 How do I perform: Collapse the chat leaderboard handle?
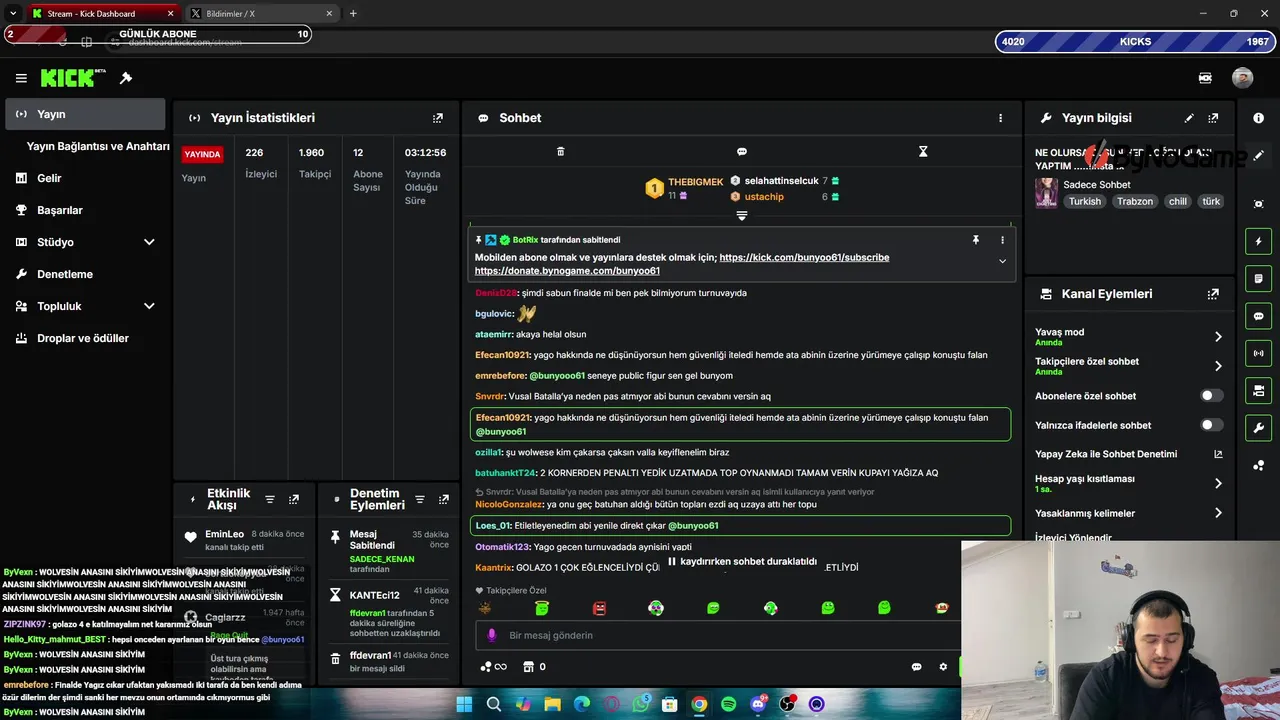742,215
